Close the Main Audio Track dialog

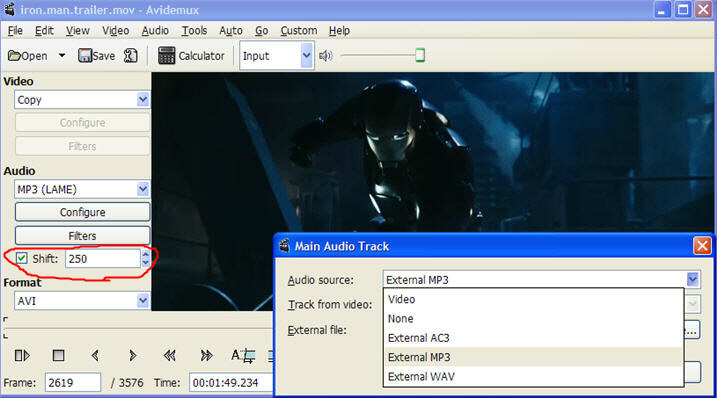[x=702, y=246]
